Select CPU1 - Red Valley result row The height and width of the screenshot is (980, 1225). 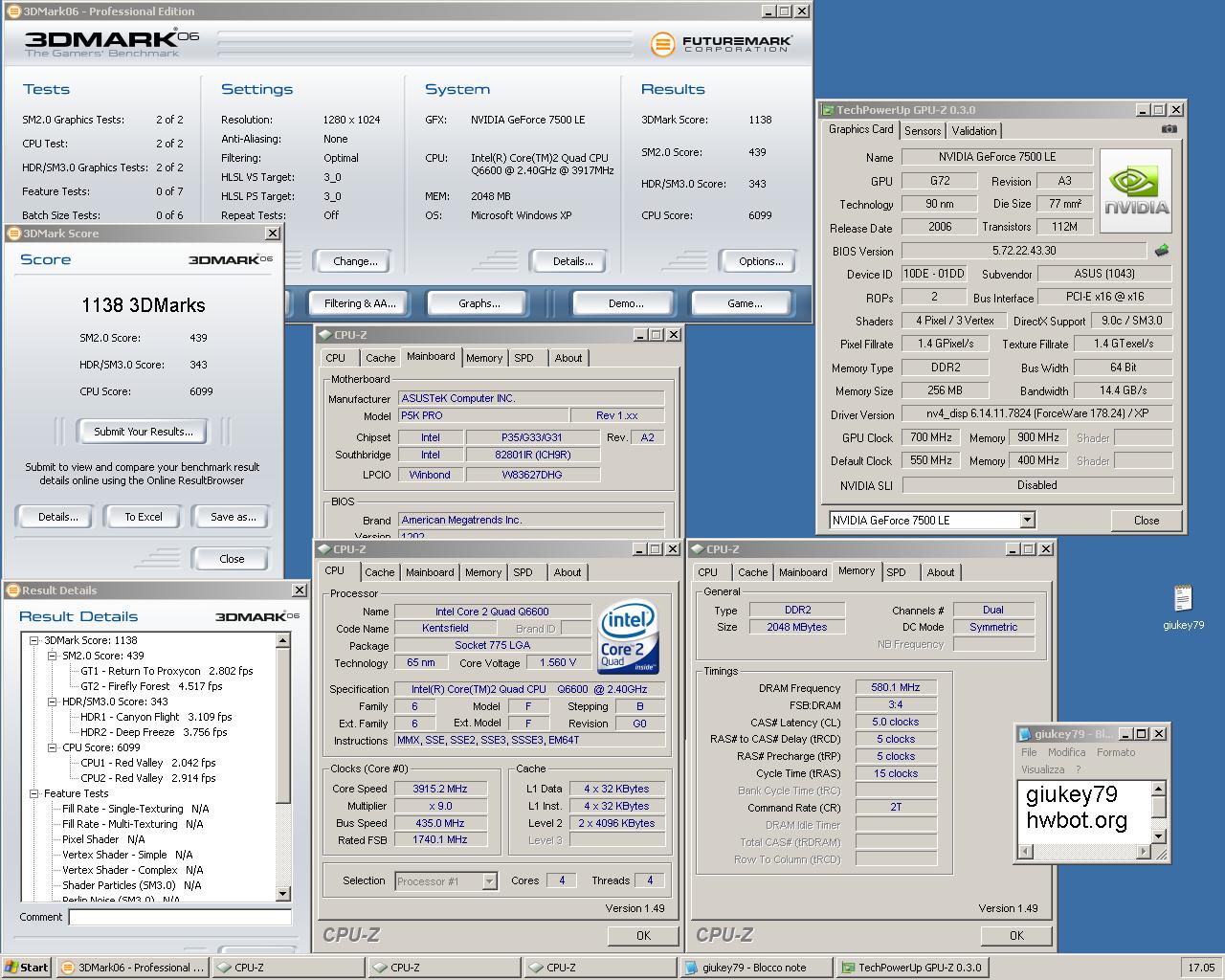pyautogui.click(x=148, y=763)
